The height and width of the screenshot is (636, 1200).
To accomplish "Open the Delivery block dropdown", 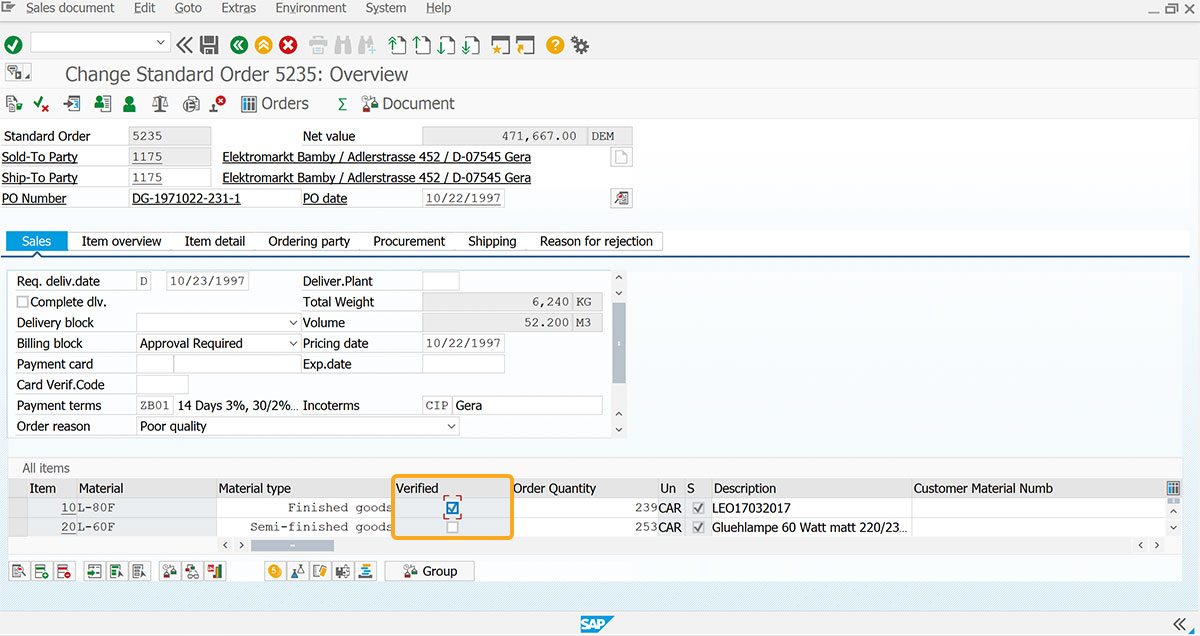I will [293, 323].
